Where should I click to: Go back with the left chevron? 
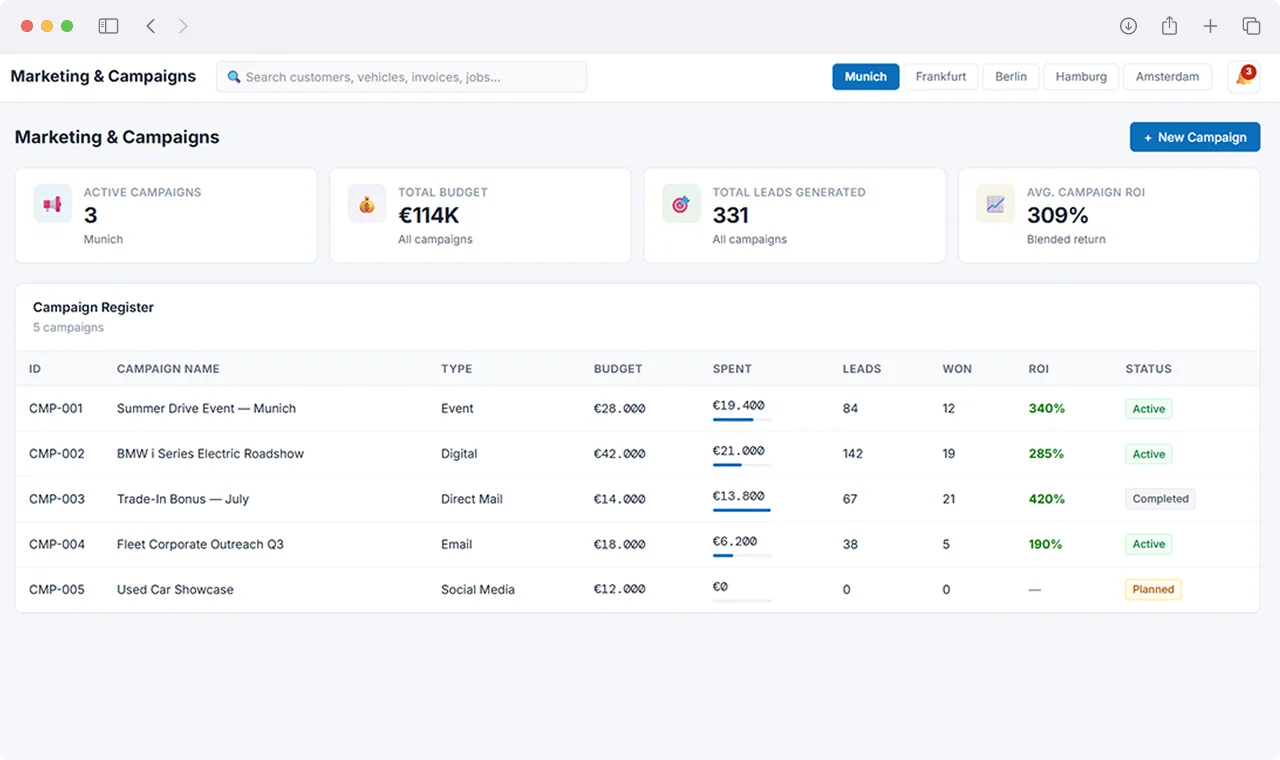coord(151,26)
